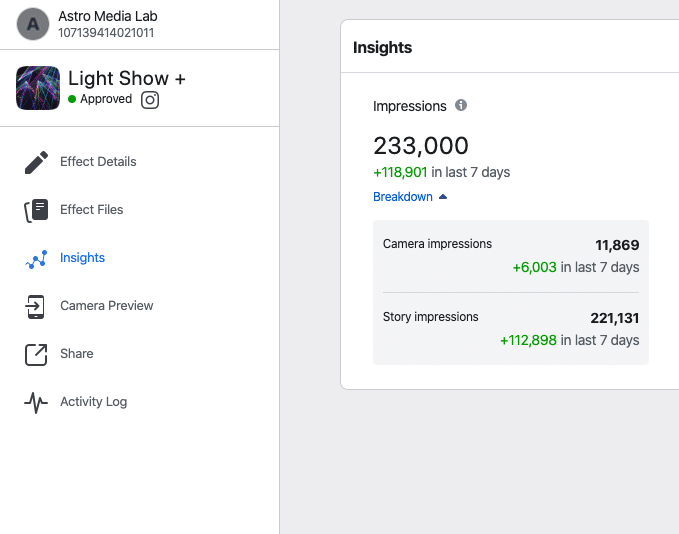Click the green Approved status indicator
Viewport: 679px width, 534px height.
pyautogui.click(x=72, y=99)
